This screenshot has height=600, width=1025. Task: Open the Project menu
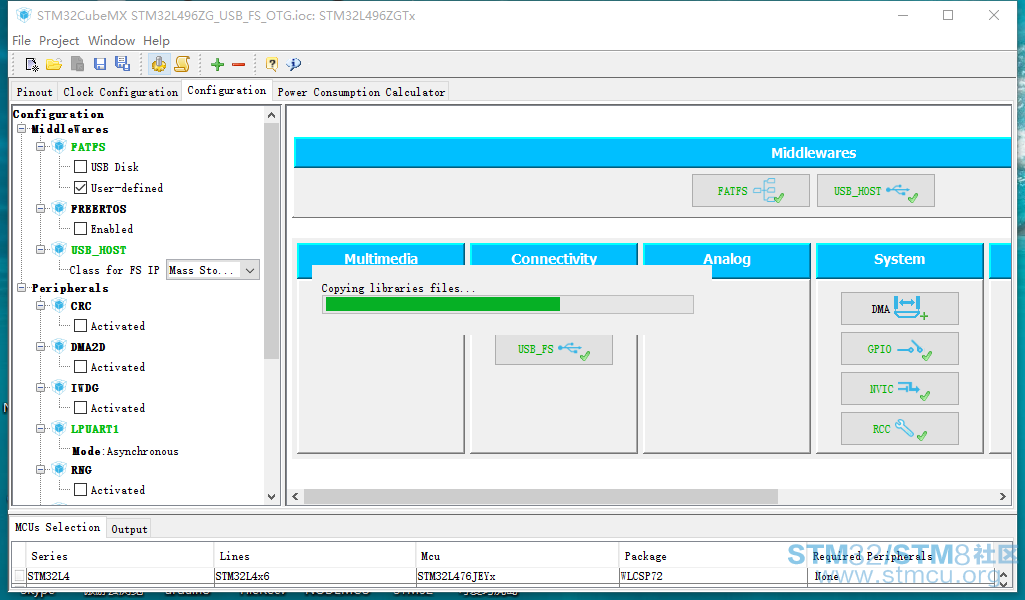[x=59, y=41]
